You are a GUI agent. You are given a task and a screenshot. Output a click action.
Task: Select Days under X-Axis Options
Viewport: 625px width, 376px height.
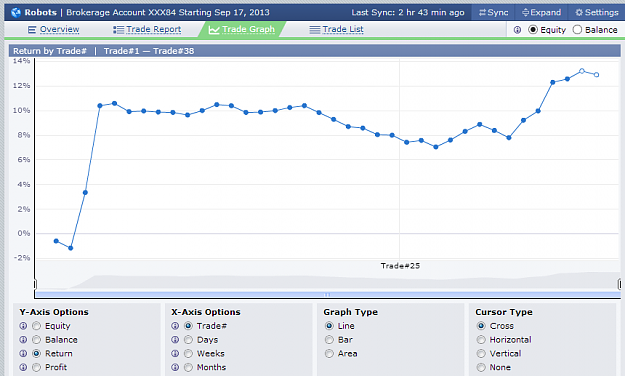(x=189, y=340)
